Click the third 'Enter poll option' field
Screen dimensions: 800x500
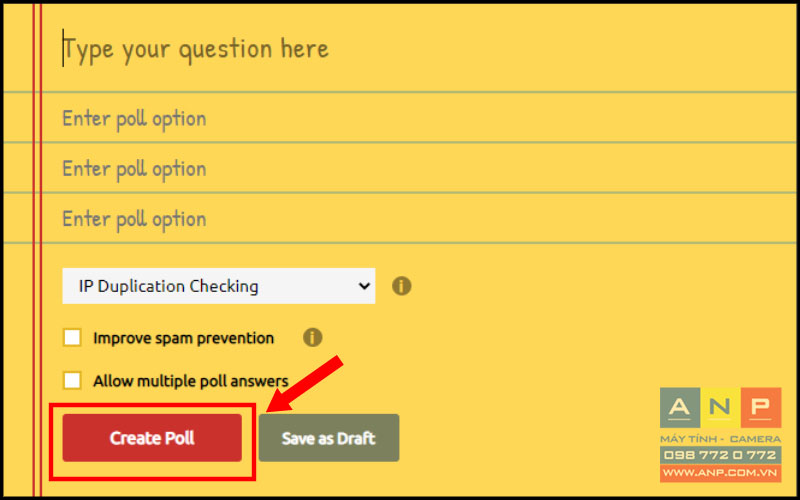point(418,218)
